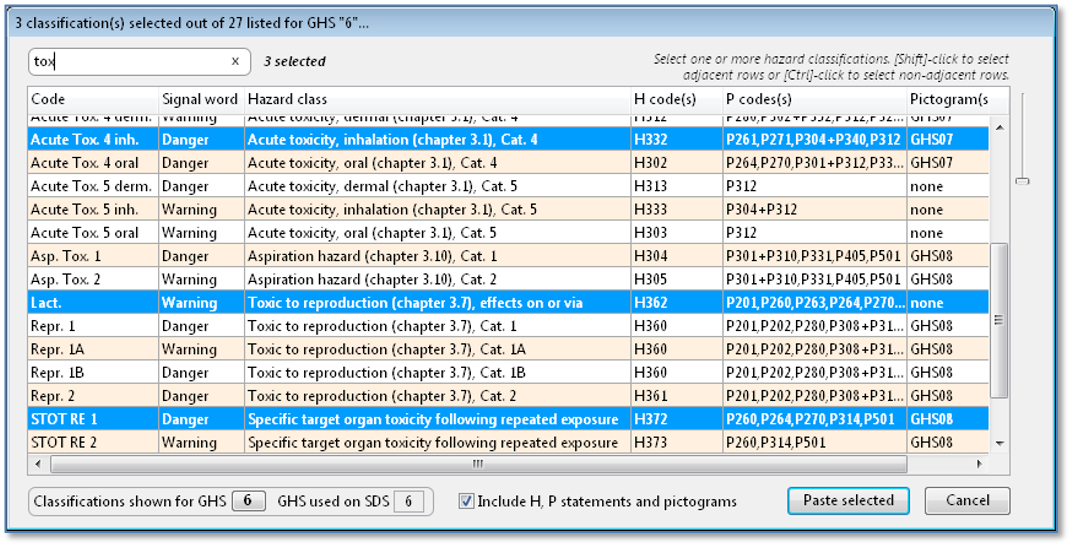Click H373 code cell
Viewport: 1070px width, 545px height.
tap(676, 442)
